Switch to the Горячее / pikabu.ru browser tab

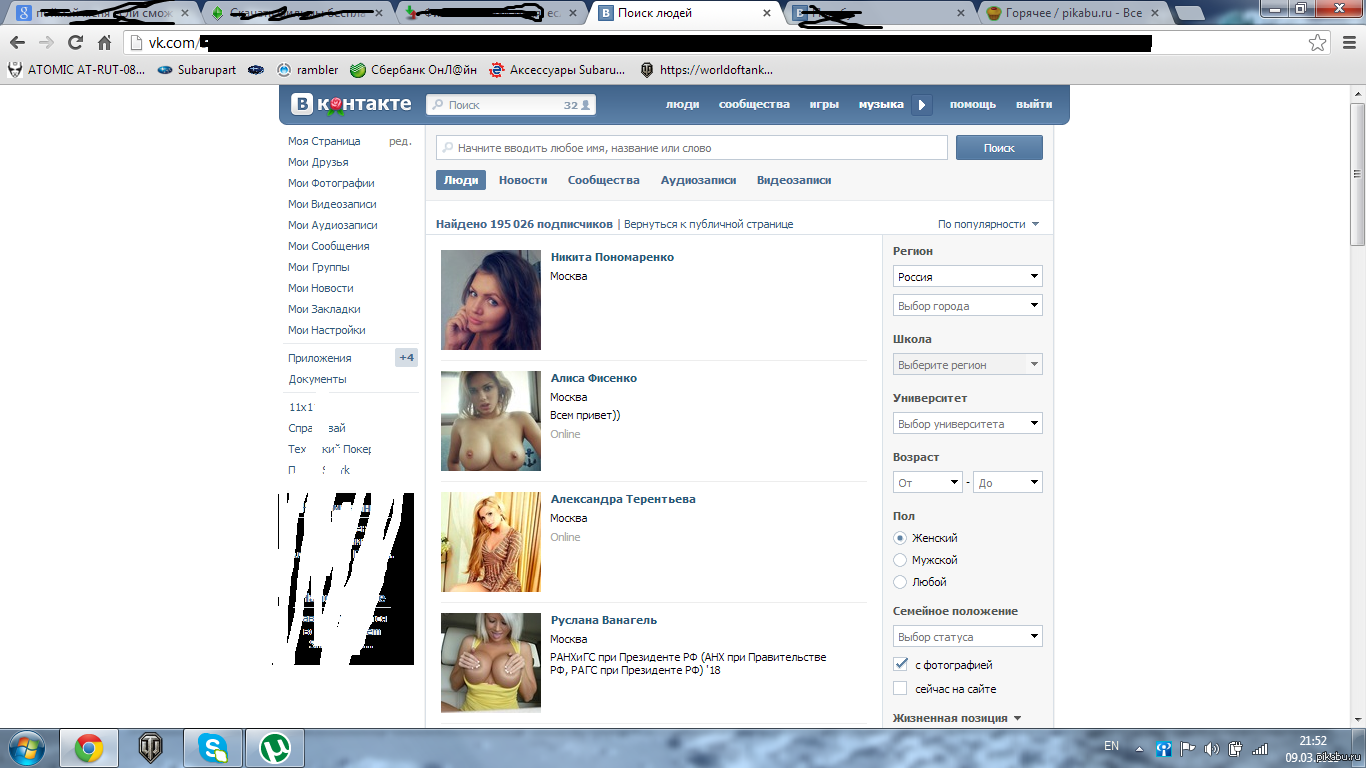tap(1072, 13)
